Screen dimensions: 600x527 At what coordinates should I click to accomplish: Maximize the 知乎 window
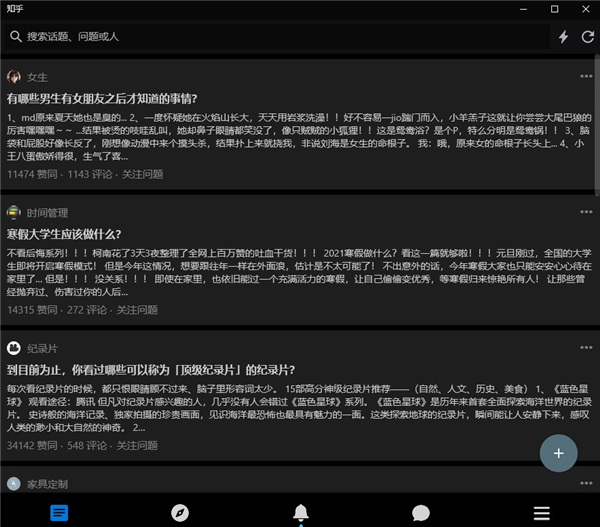click(554, 9)
